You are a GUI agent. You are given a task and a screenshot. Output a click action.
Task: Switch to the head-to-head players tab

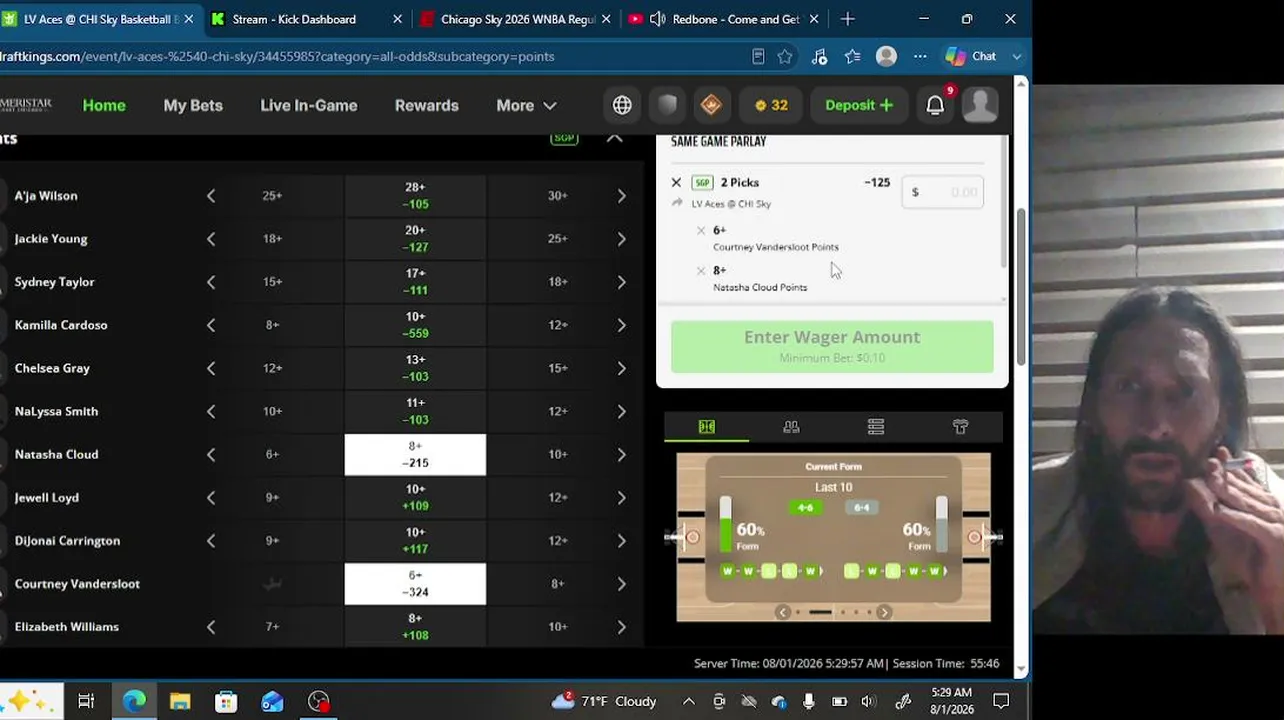coord(791,427)
